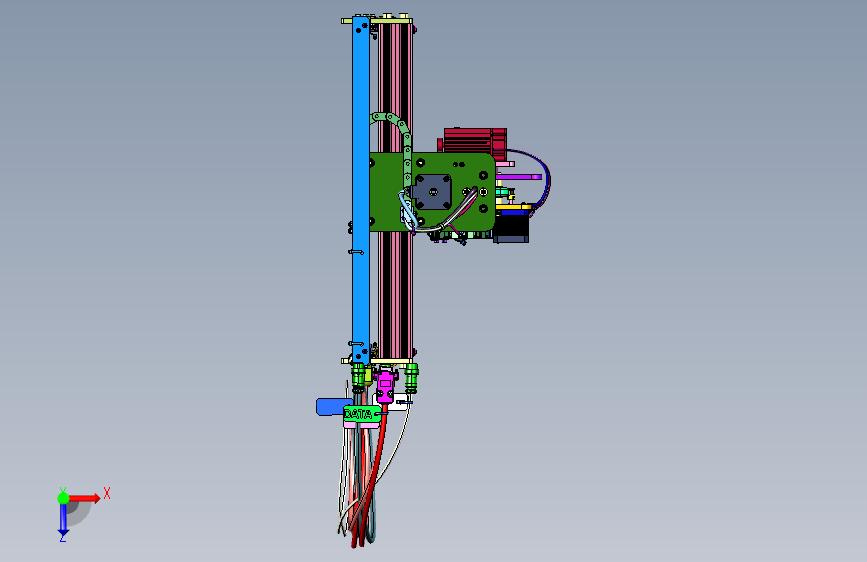Select the blue tag beside the DATA label
Image resolution: width=867 pixels, height=562 pixels.
(333, 407)
